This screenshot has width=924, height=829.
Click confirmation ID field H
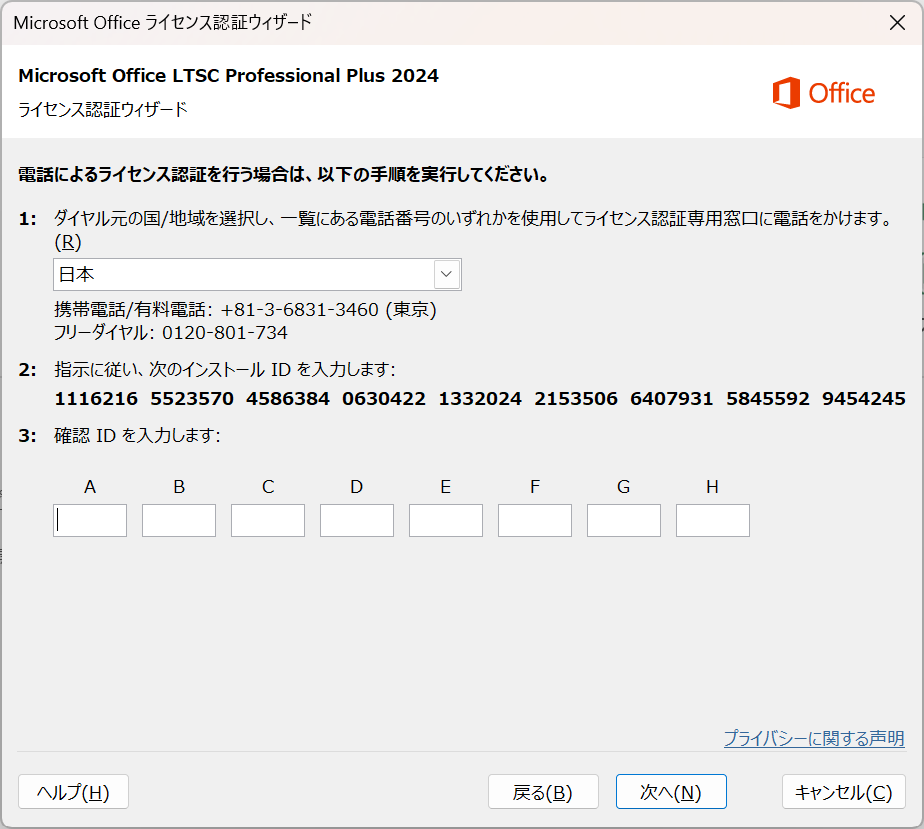click(x=713, y=520)
